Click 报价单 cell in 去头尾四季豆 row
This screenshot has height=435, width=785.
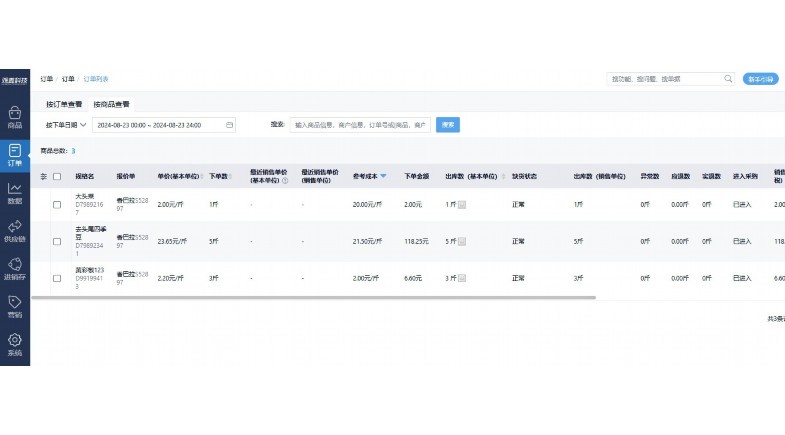point(132,241)
